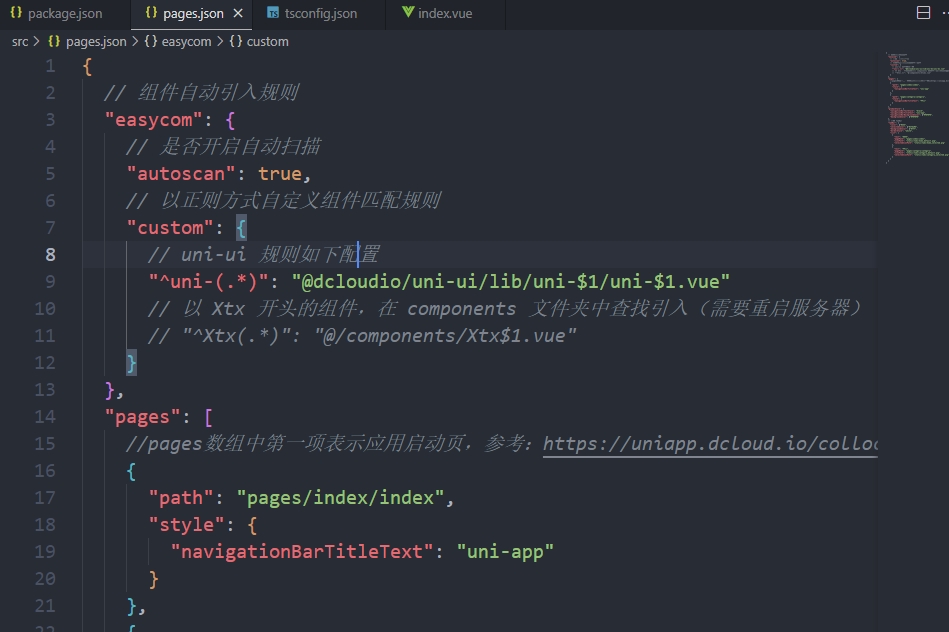Image resolution: width=949 pixels, height=632 pixels.
Task: Click line number 8 in the gutter
Action: coord(49,254)
